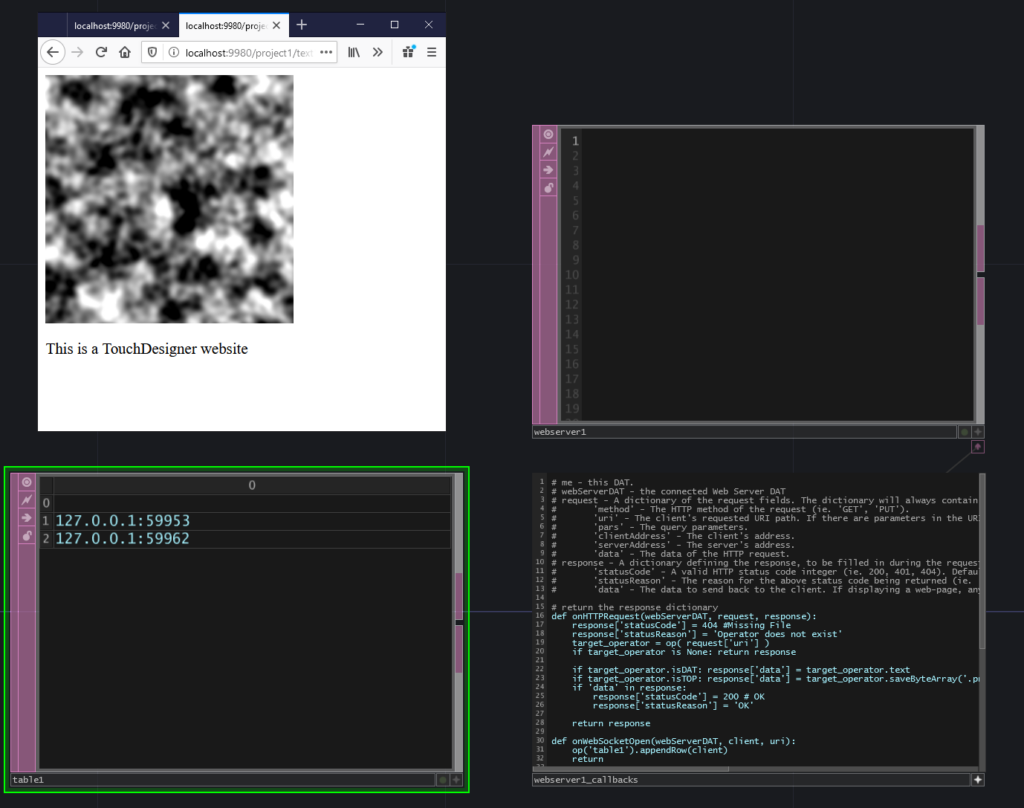Open the What's New gift icon
Image resolution: width=1024 pixels, height=808 pixels.
pyautogui.click(x=409, y=52)
